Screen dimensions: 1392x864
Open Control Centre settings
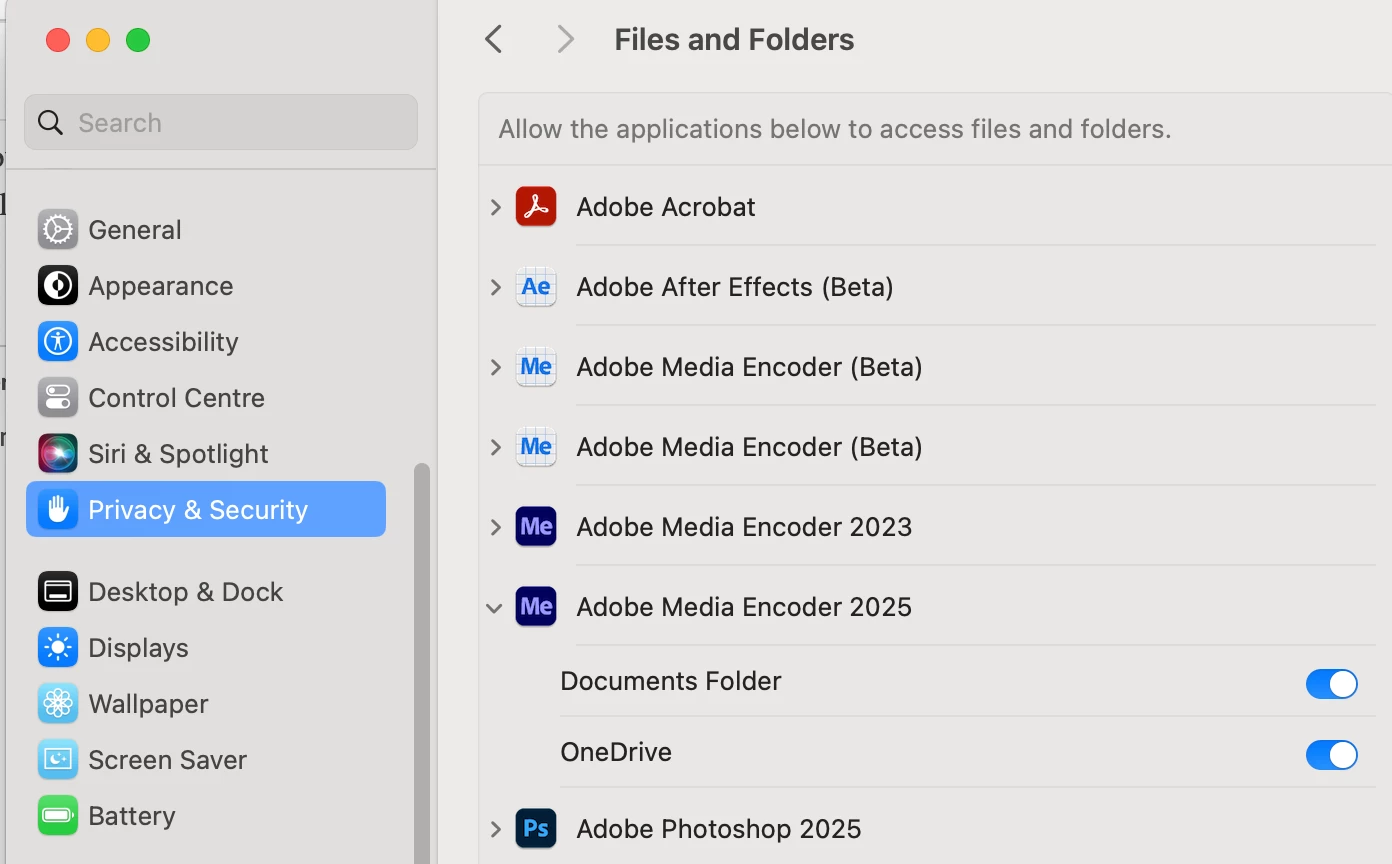pyautogui.click(x=206, y=398)
